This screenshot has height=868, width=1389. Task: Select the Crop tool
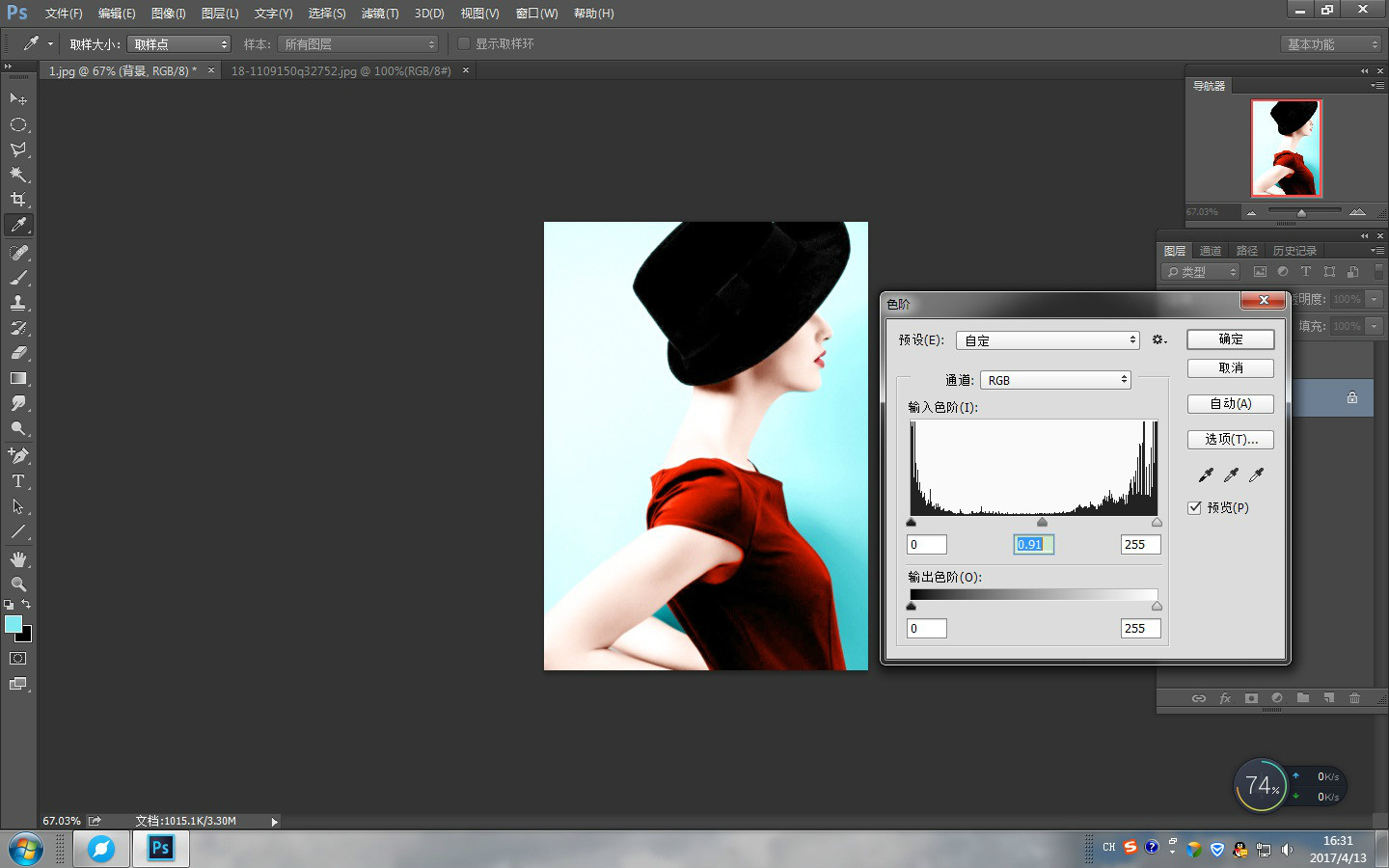(x=17, y=200)
